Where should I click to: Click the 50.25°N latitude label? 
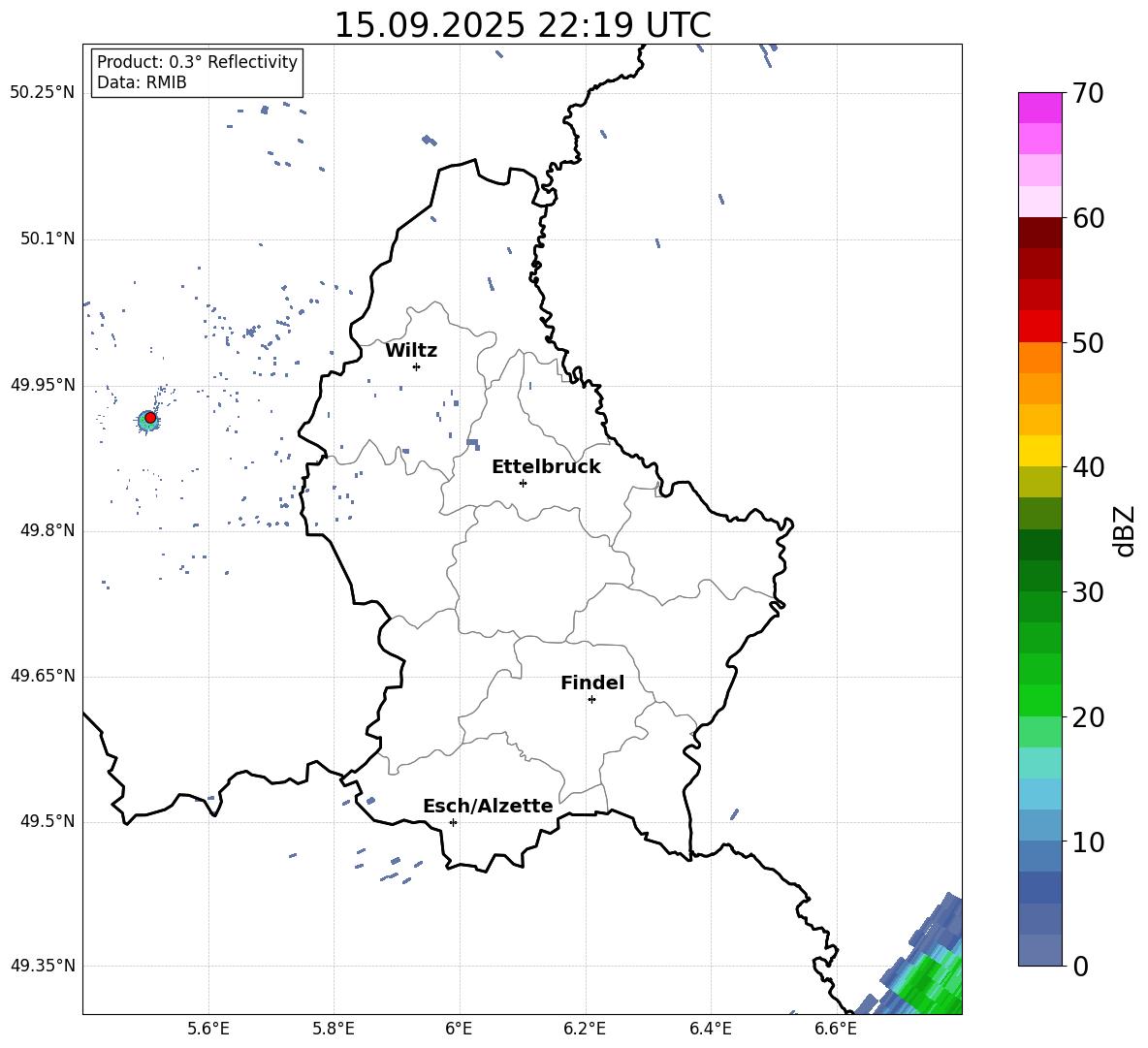pyautogui.click(x=43, y=93)
